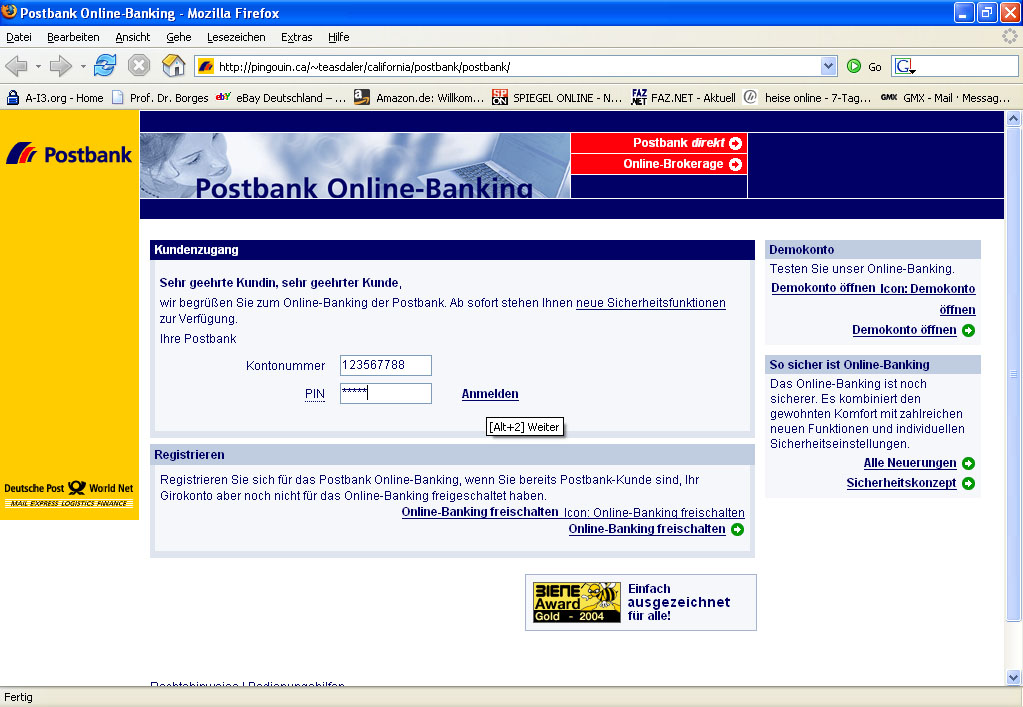This screenshot has width=1023, height=707.
Task: Click the Firefox activity throbber icon
Action: 1009,37
